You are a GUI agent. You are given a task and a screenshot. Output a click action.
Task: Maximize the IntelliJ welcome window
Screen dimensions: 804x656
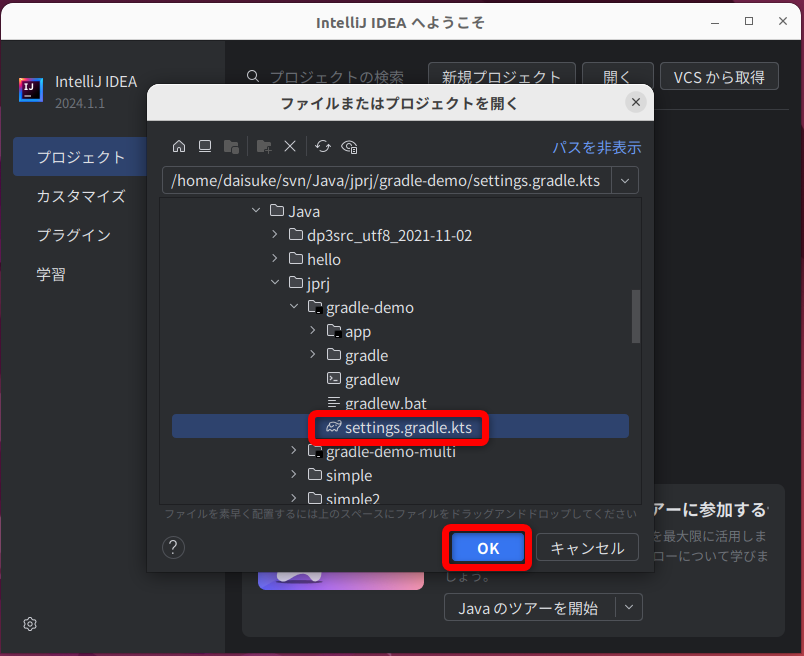(x=749, y=21)
